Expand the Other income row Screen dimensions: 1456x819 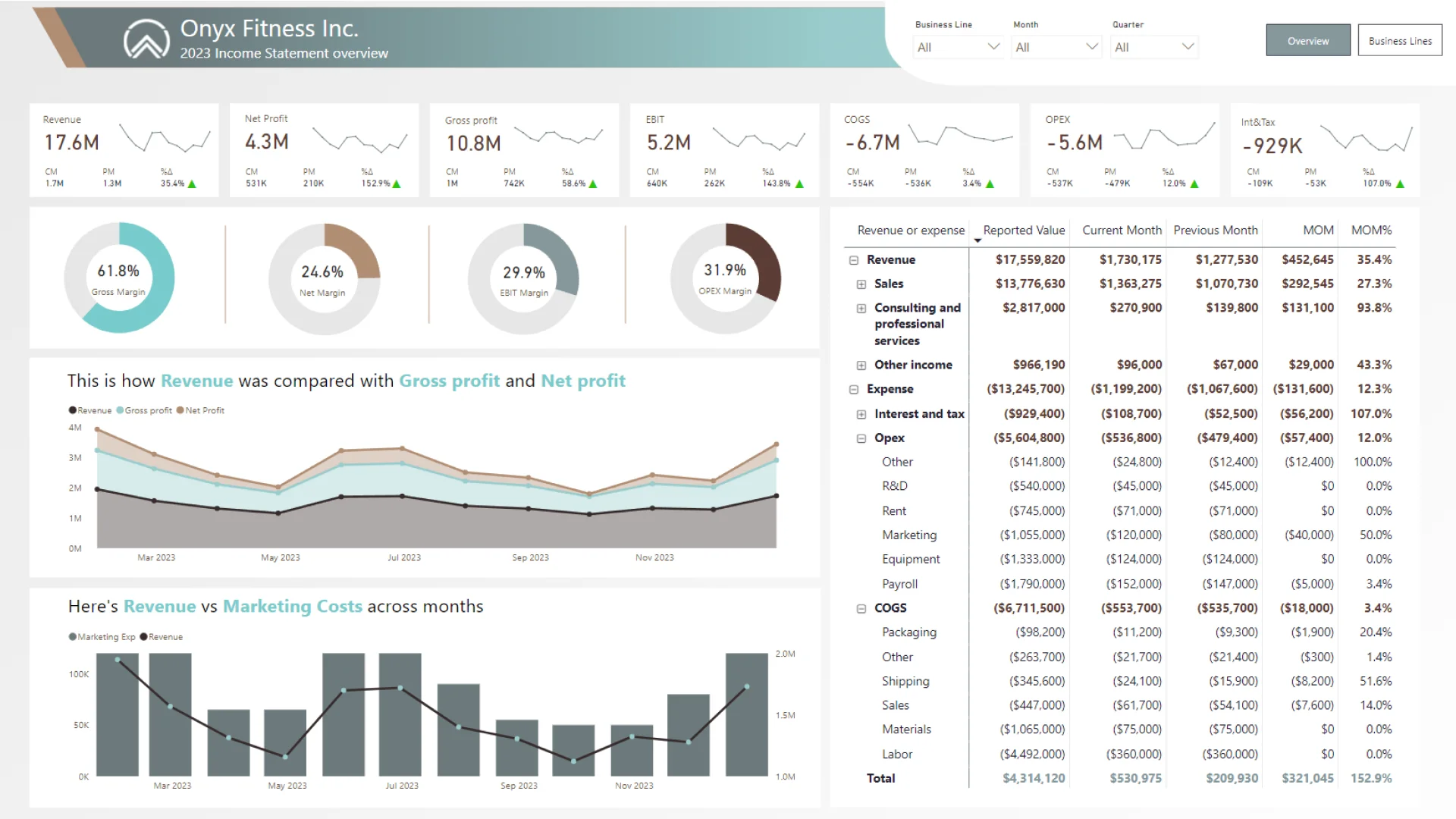(x=861, y=366)
